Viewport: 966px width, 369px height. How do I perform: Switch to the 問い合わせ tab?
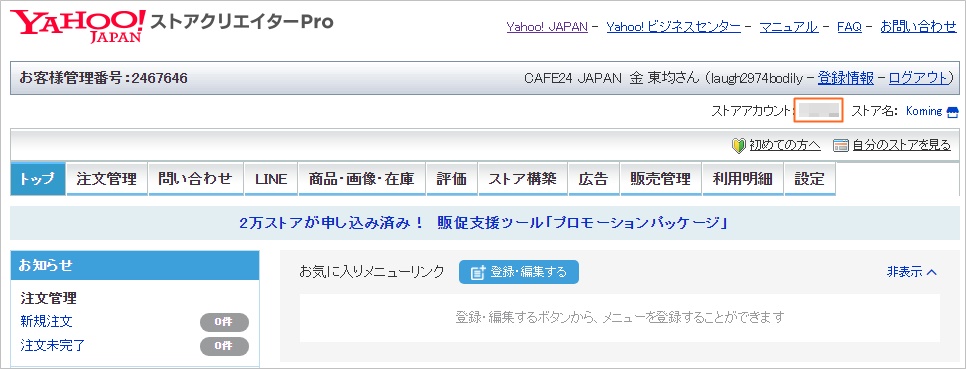pyautogui.click(x=195, y=179)
